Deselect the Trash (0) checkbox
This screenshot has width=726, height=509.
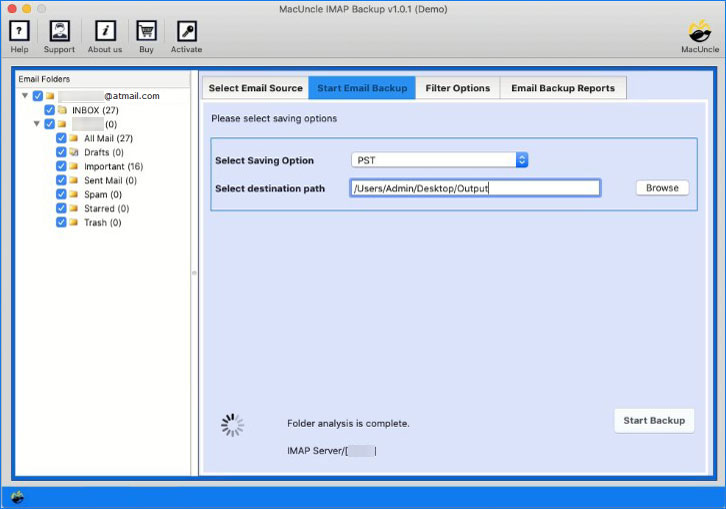[61, 223]
